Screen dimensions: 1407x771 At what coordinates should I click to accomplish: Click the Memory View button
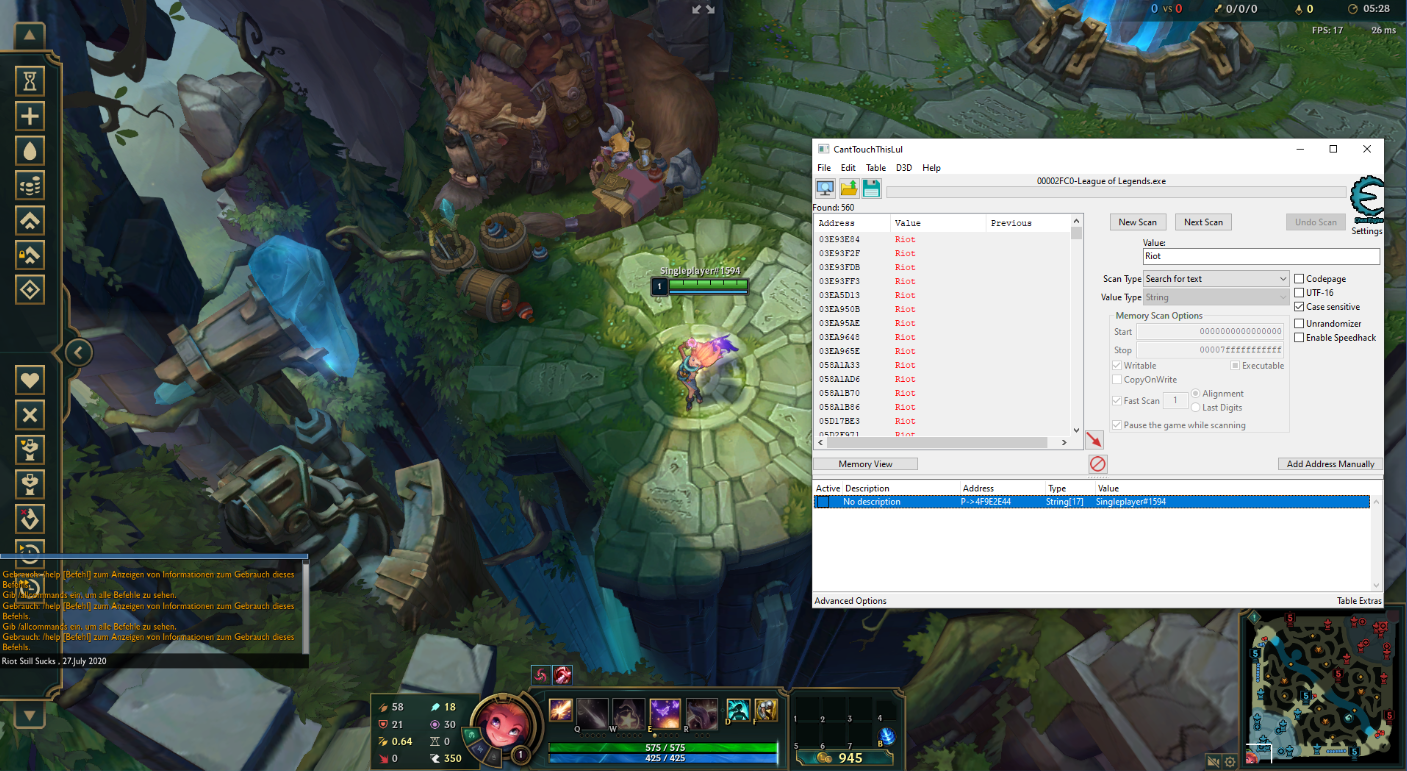pos(865,464)
